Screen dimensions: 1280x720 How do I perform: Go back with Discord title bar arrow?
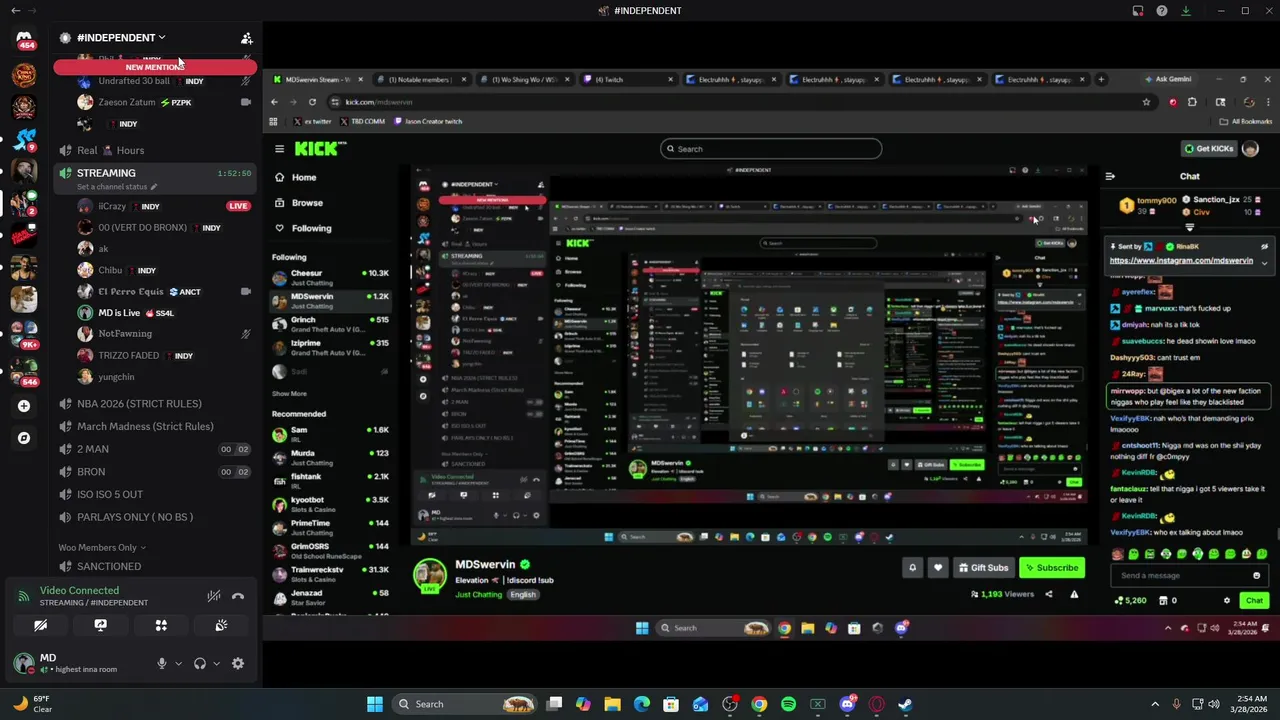pyautogui.click(x=15, y=11)
